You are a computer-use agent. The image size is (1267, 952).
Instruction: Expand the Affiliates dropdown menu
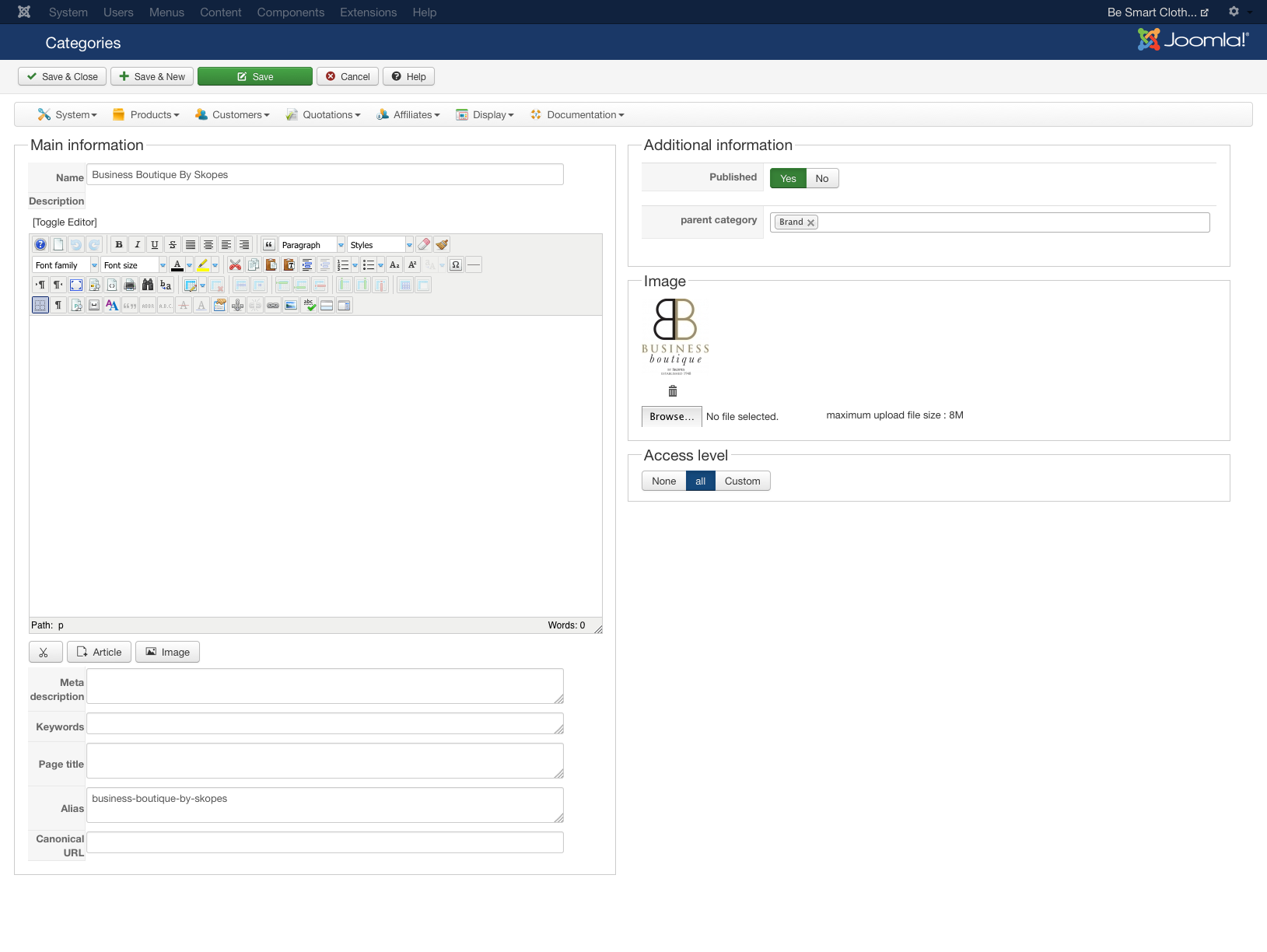(x=408, y=115)
